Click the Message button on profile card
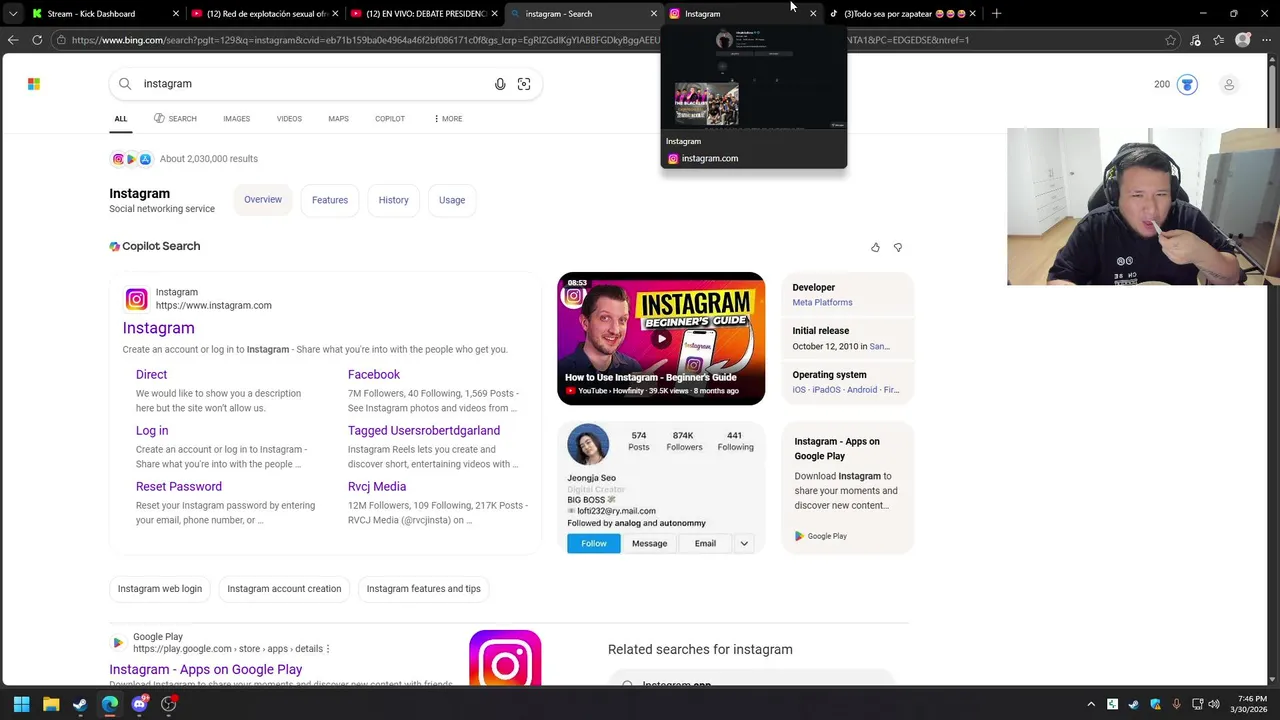Screen dimensions: 1280x720 point(649,543)
